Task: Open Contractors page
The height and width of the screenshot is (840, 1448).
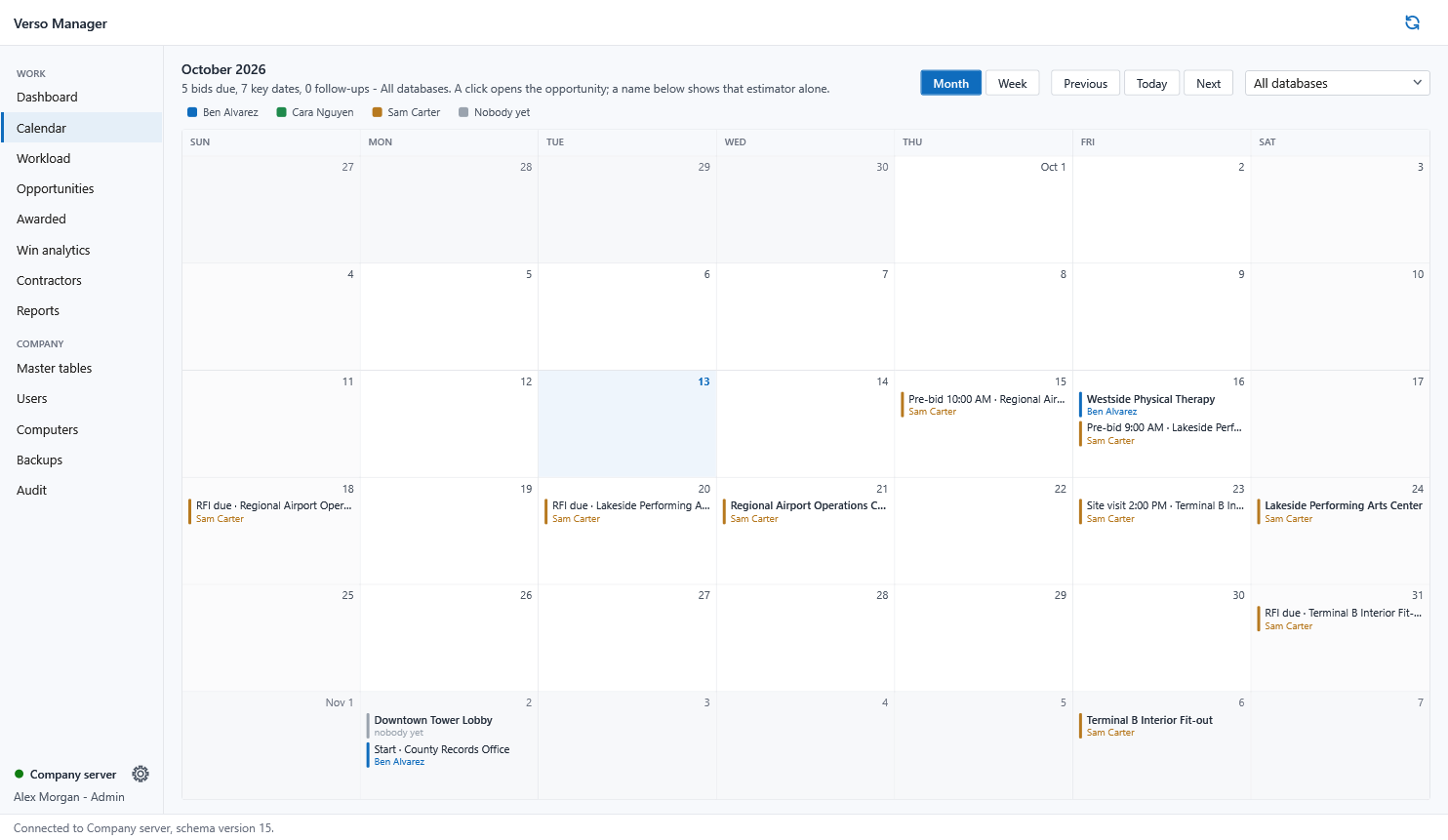Action: pos(82,280)
